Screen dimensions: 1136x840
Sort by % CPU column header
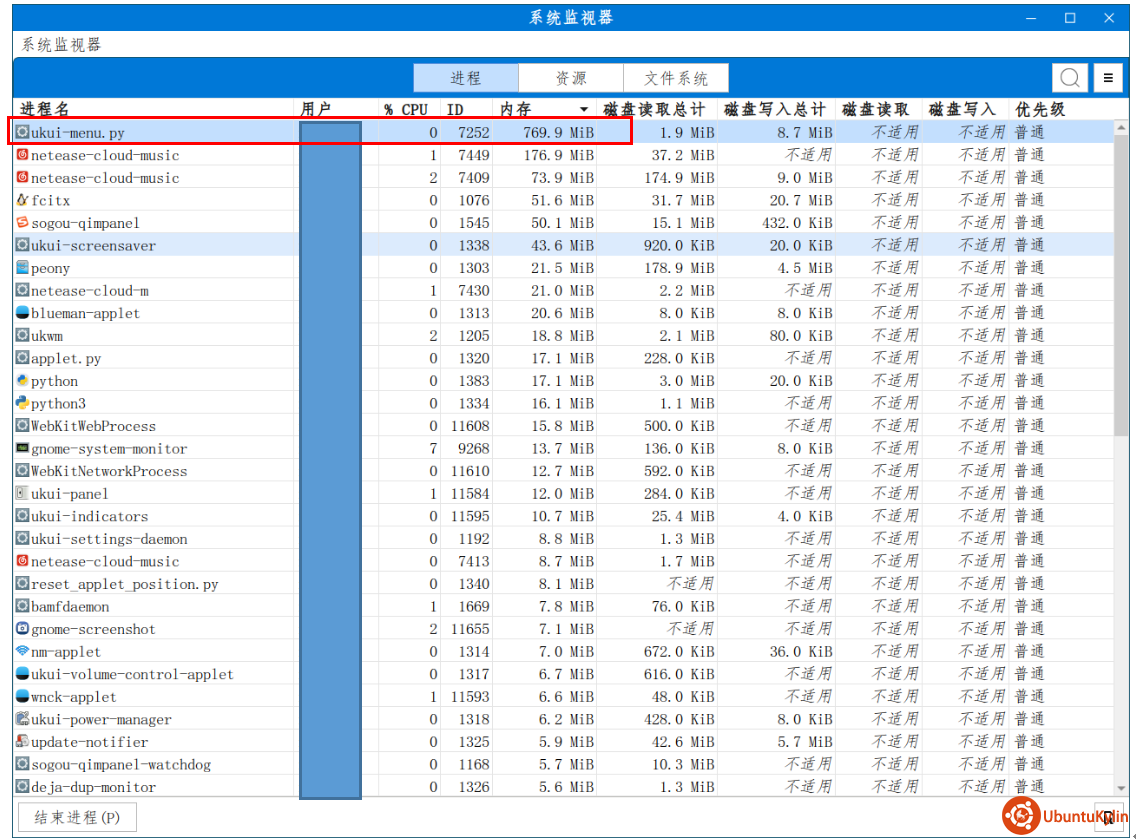click(409, 109)
